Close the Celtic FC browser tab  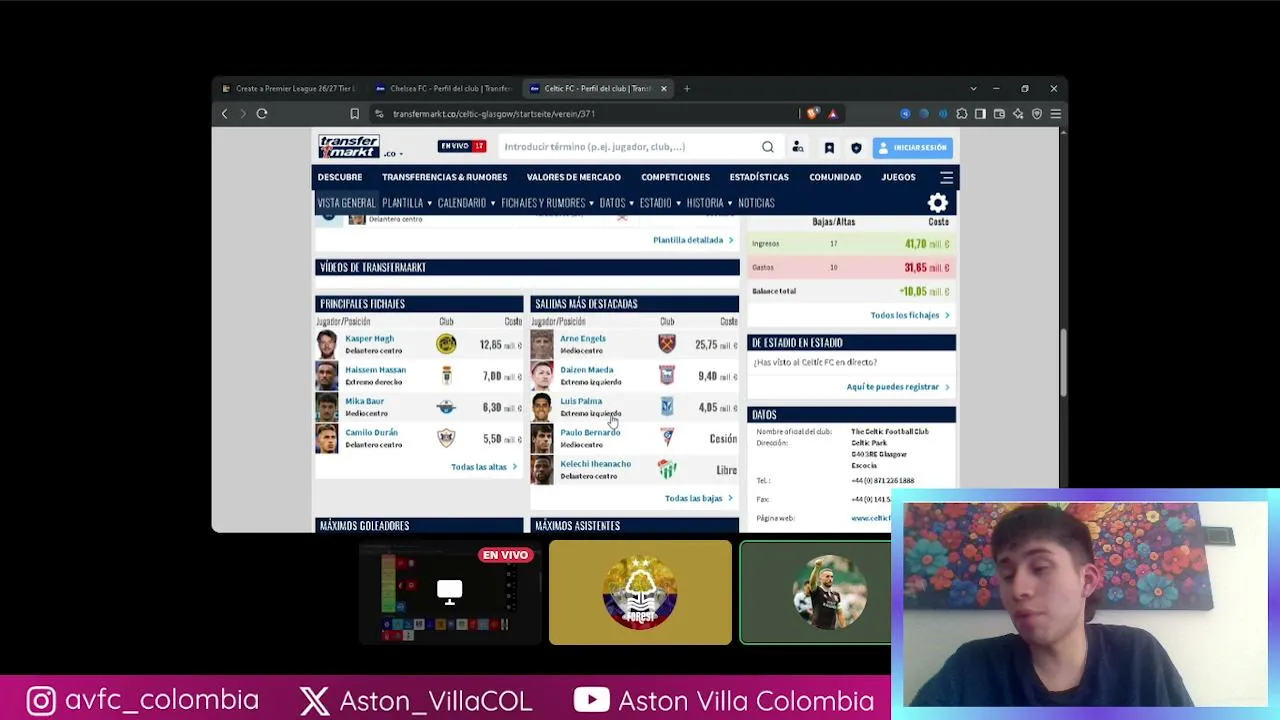point(663,89)
